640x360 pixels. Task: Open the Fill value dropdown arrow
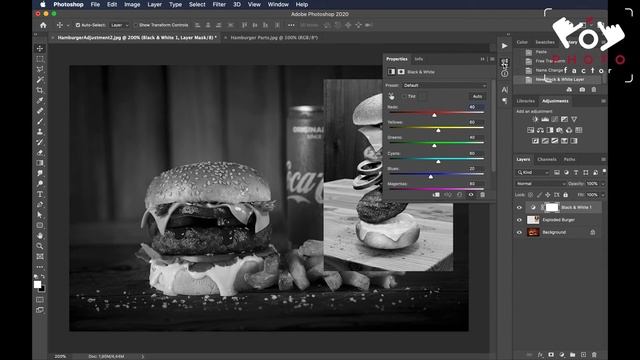(602, 195)
